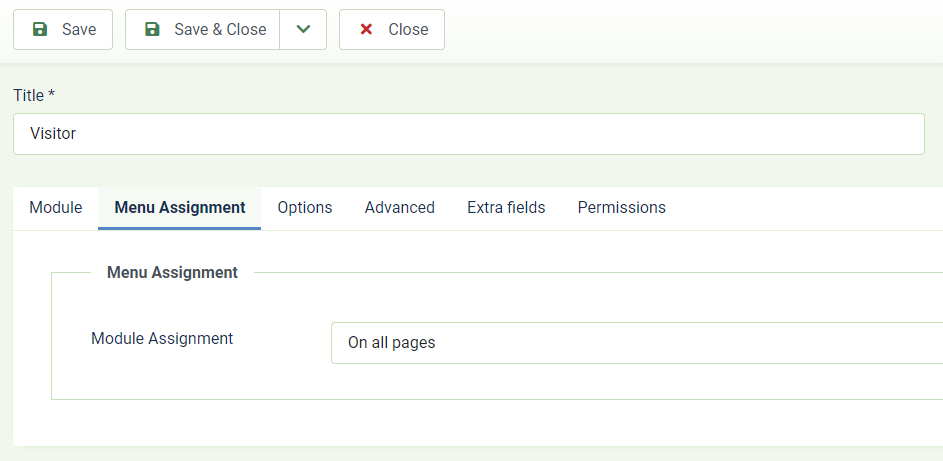Click the Menu Assignment fieldset legend
This screenshot has width=943, height=461.
173,272
